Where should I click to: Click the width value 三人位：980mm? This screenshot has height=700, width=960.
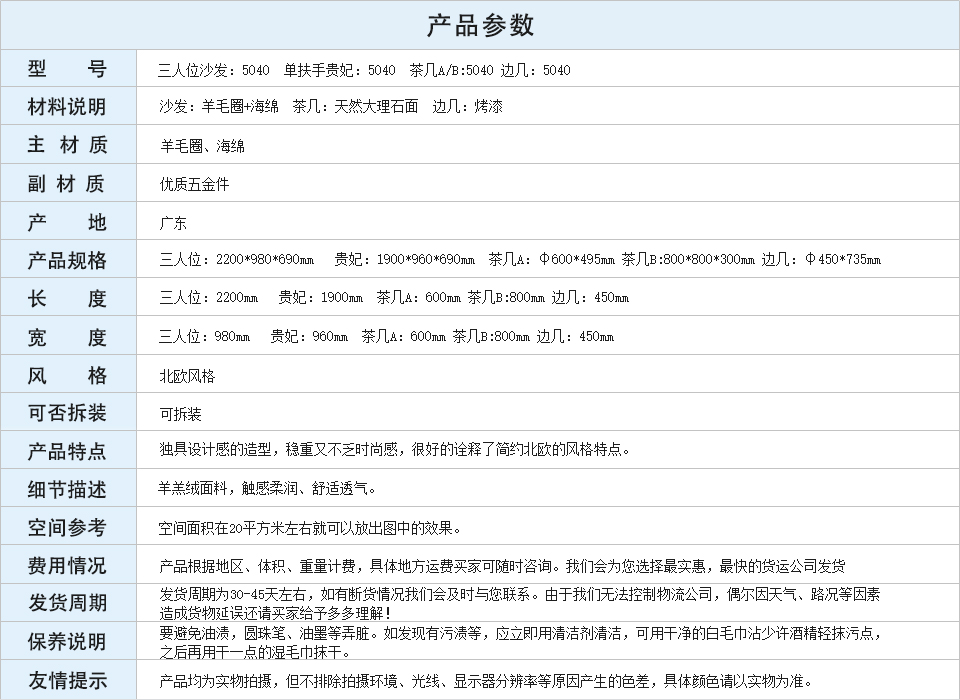coord(204,336)
